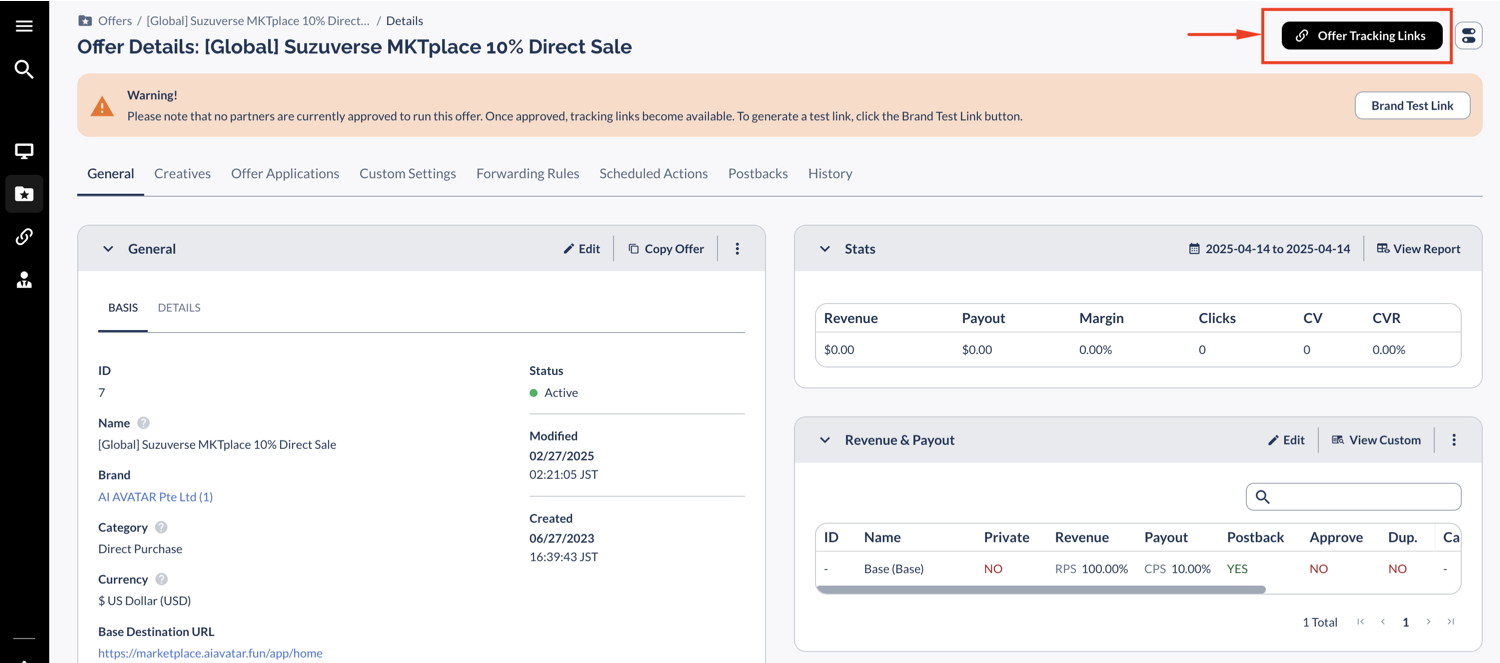Click the RPS 100.00% revenue cell
The image size is (1500, 663).
pyautogui.click(x=1091, y=569)
